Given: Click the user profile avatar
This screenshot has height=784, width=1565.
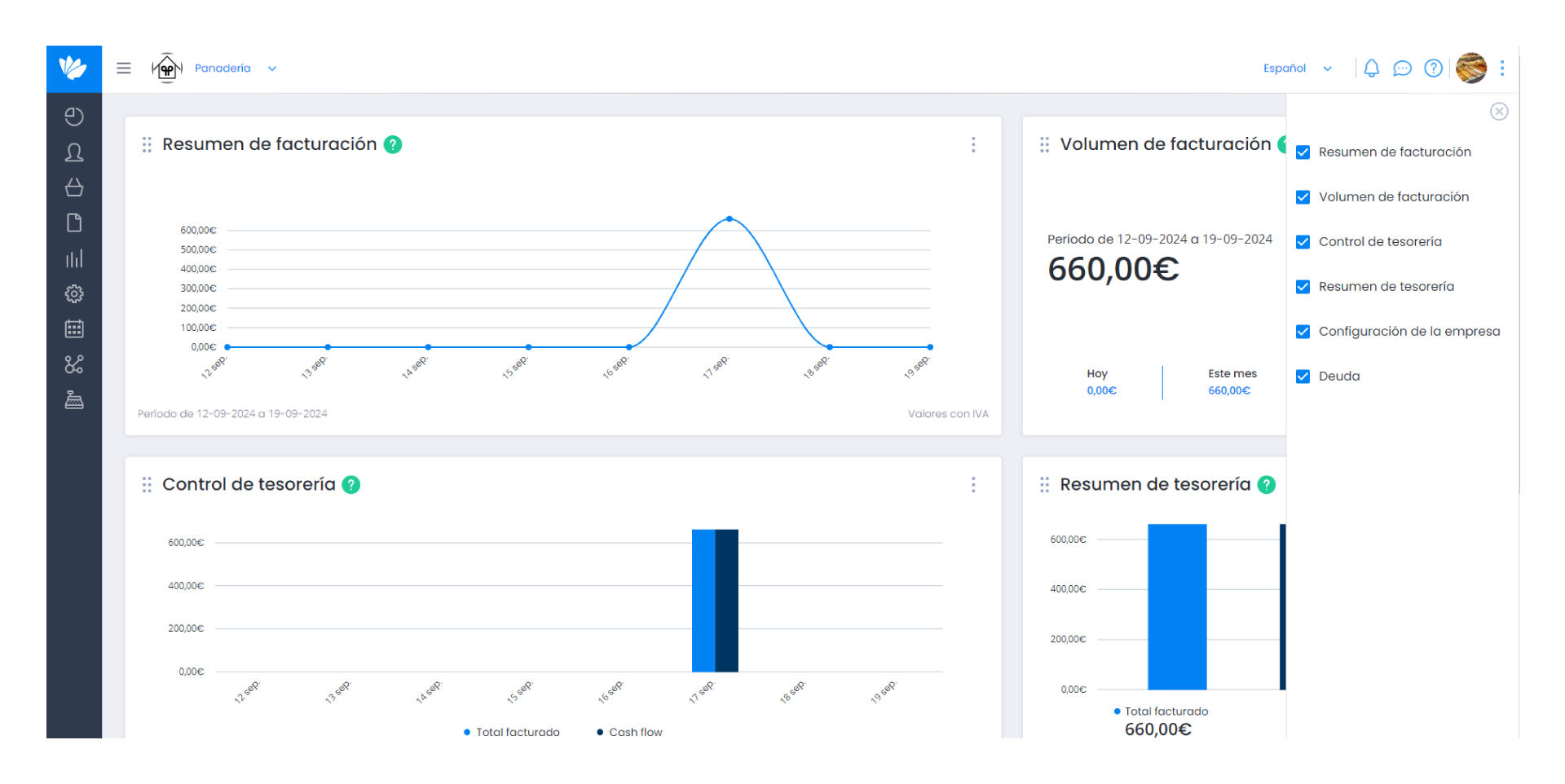Looking at the screenshot, I should 1471,68.
